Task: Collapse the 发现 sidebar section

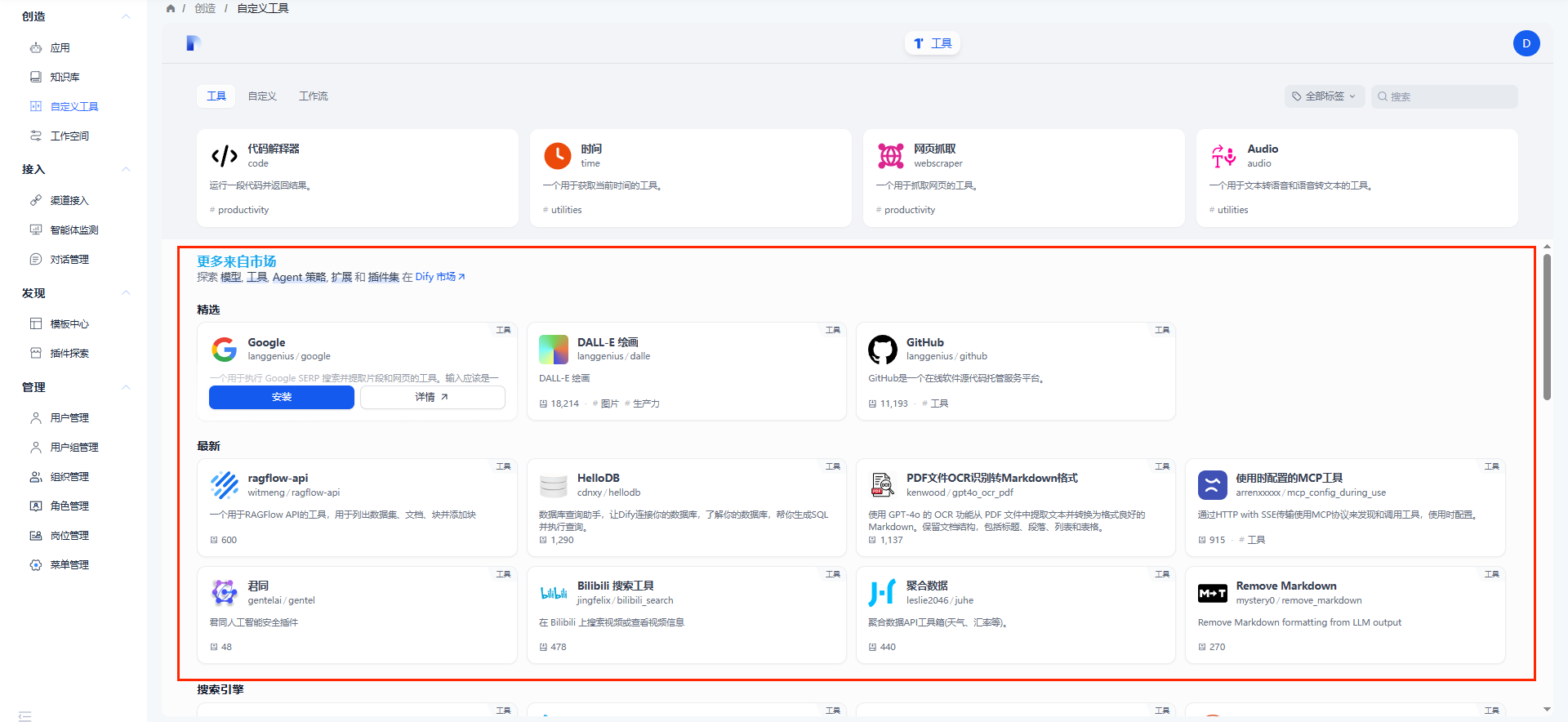Action: pyautogui.click(x=126, y=292)
